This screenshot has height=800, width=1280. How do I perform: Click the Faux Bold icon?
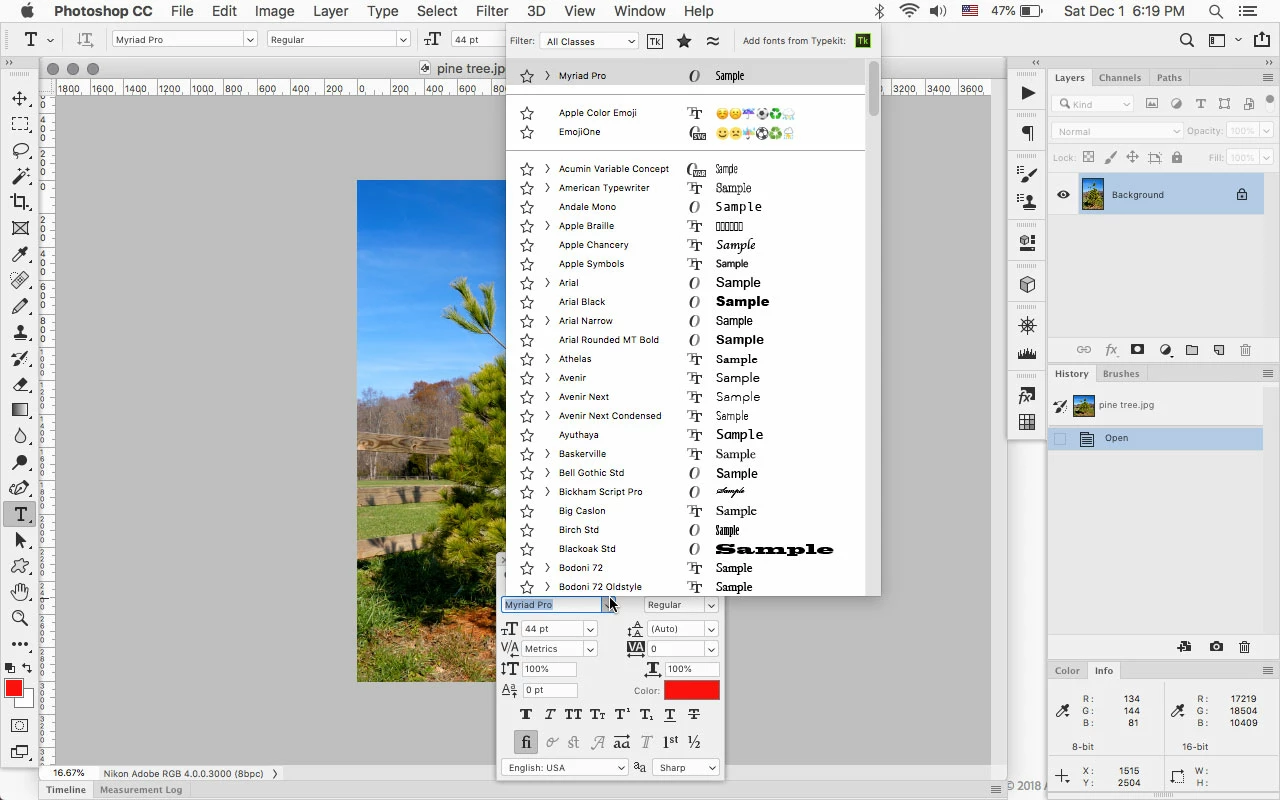pos(526,714)
